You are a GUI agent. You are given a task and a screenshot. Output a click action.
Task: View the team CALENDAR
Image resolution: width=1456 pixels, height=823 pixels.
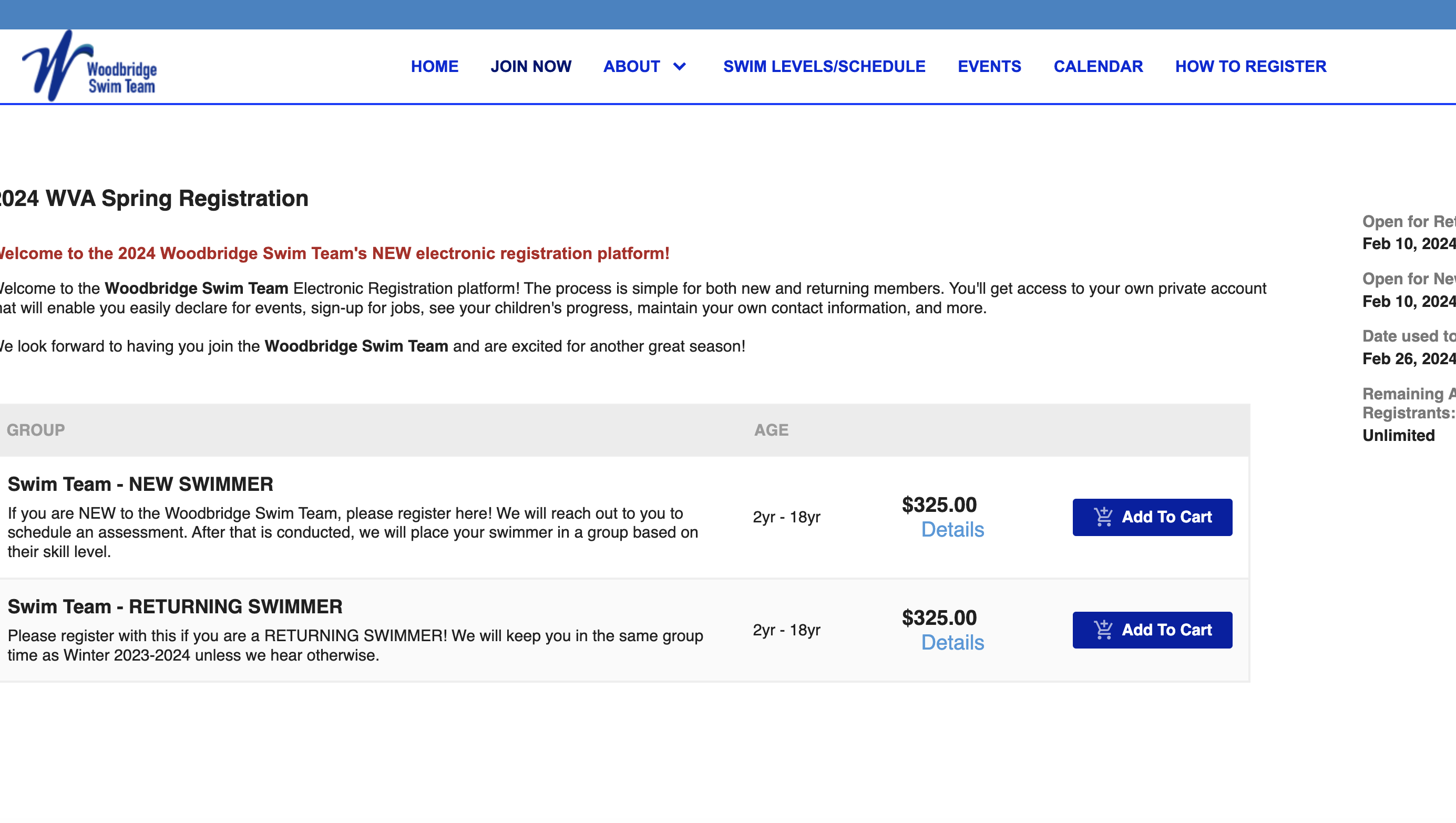pyautogui.click(x=1098, y=67)
